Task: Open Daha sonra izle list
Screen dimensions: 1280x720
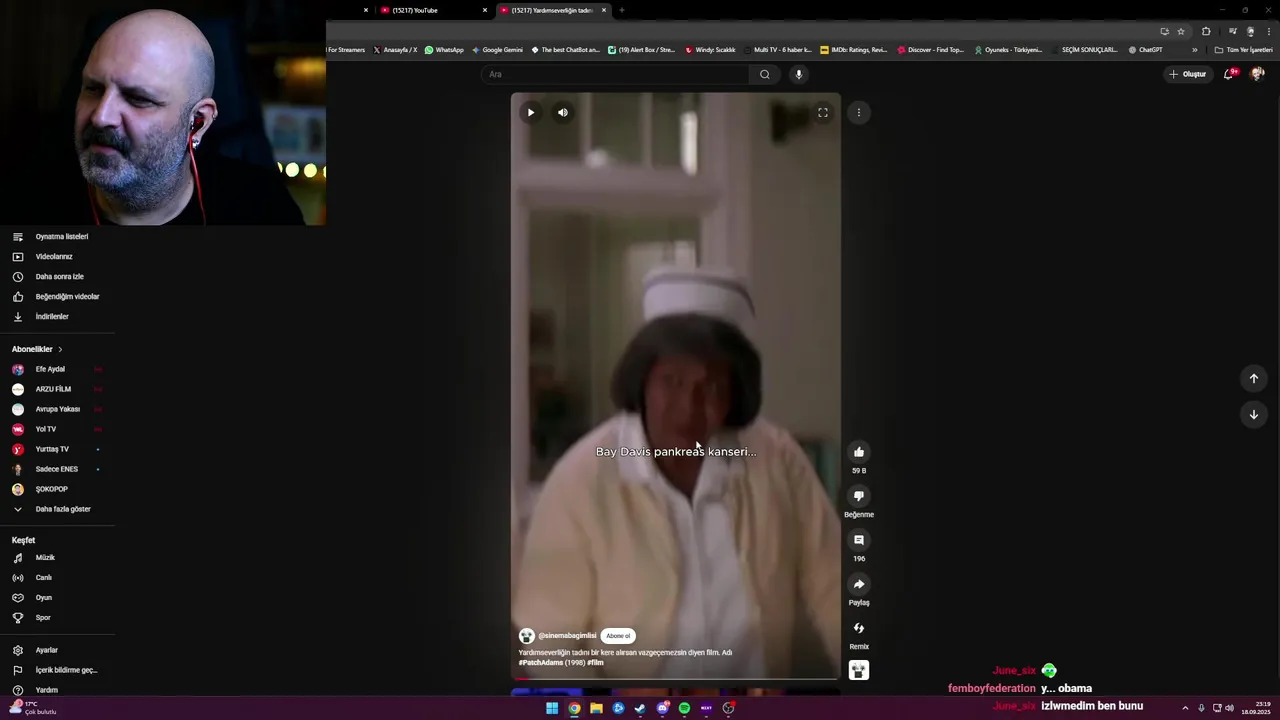Action: (58, 277)
